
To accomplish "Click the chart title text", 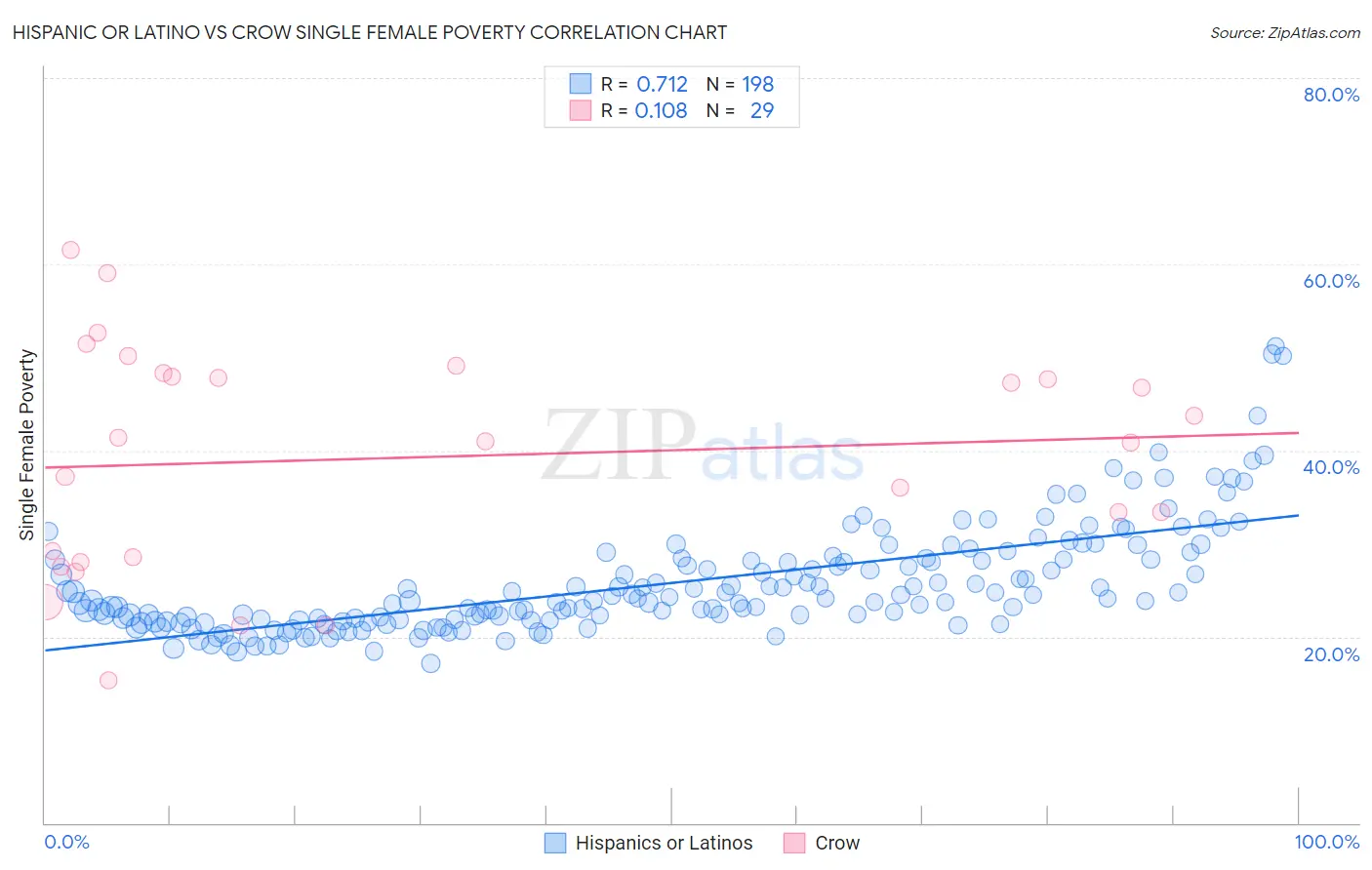I will (x=370, y=32).
